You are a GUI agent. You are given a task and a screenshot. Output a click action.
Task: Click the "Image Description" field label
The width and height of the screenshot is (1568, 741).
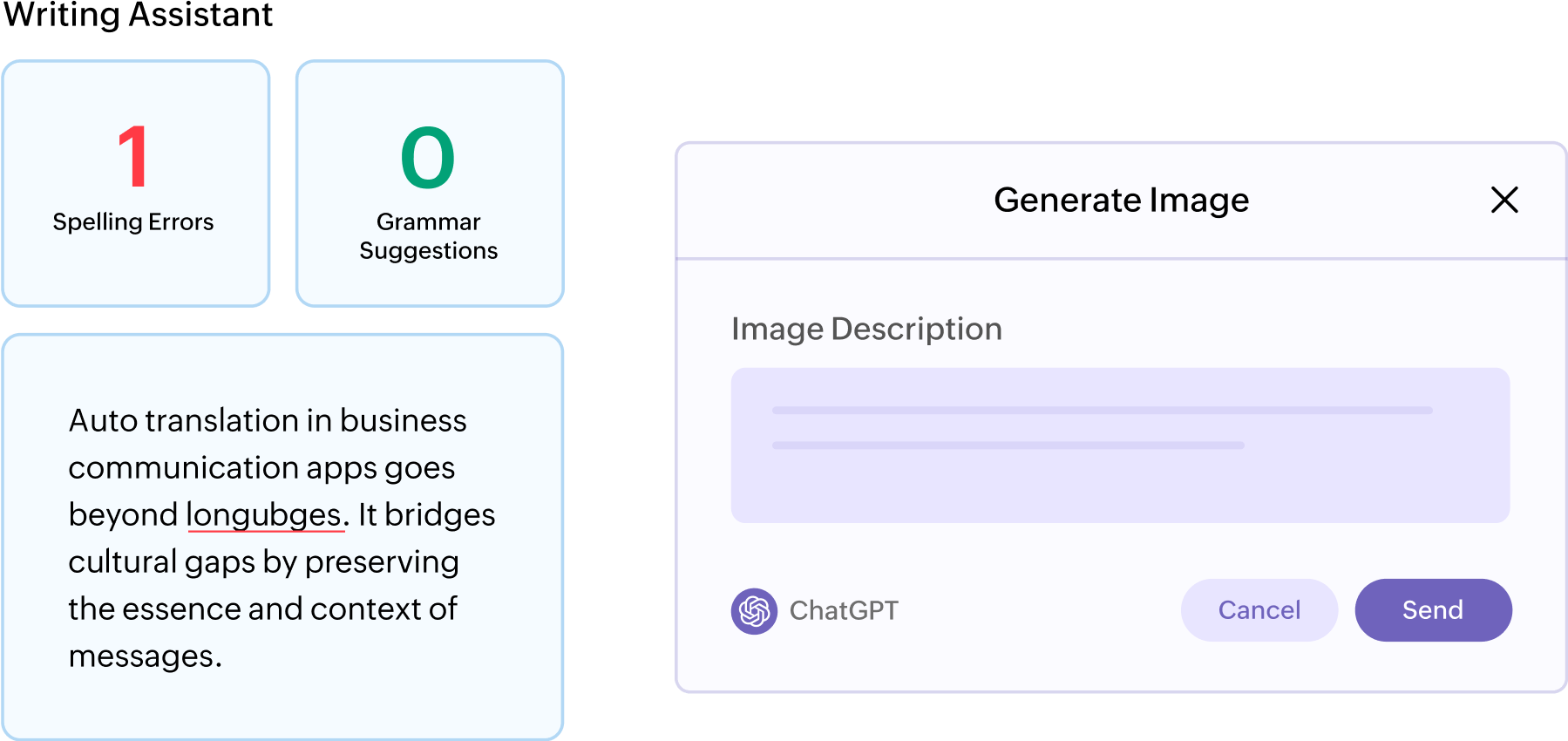click(866, 330)
